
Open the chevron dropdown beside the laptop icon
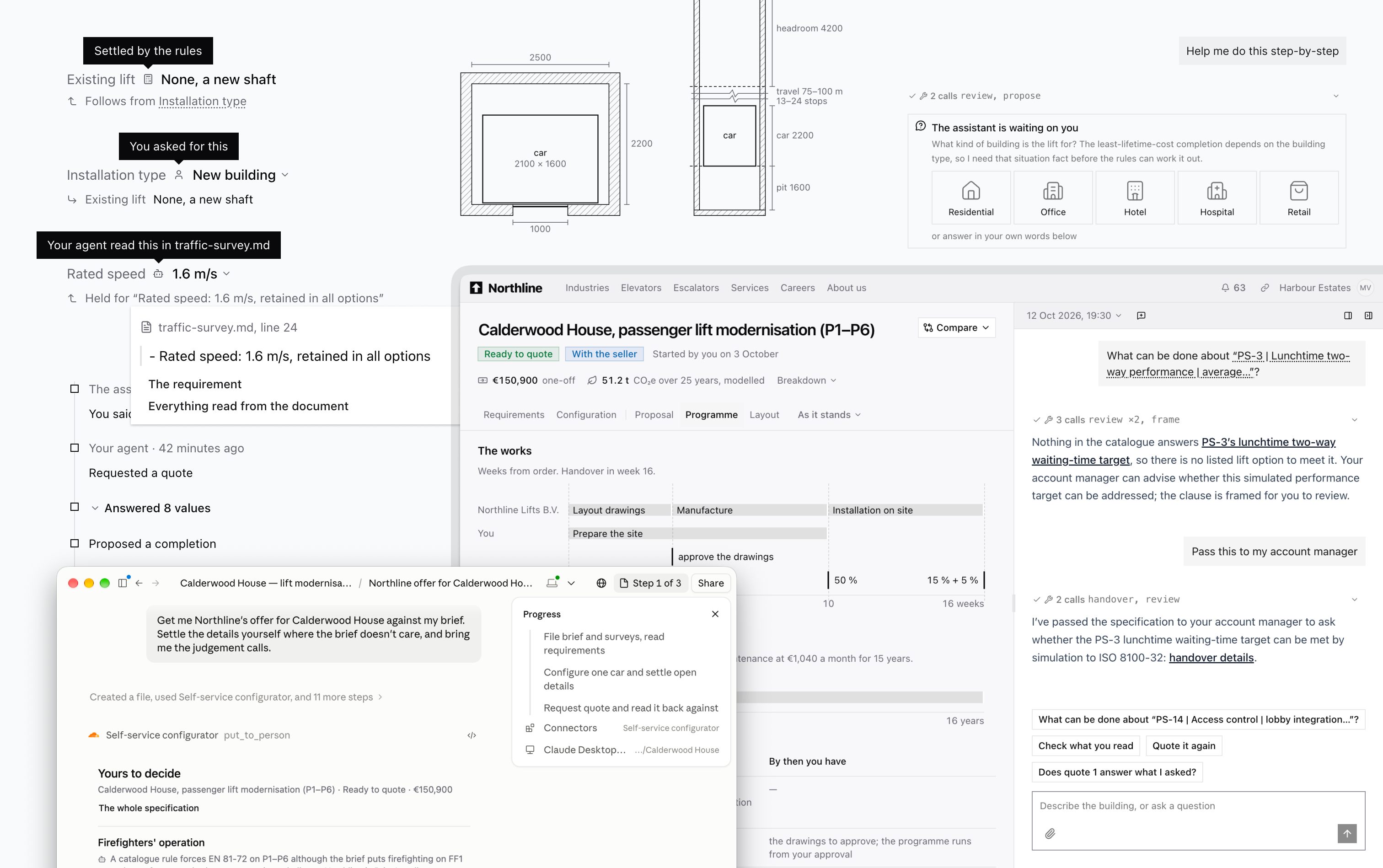[x=571, y=583]
